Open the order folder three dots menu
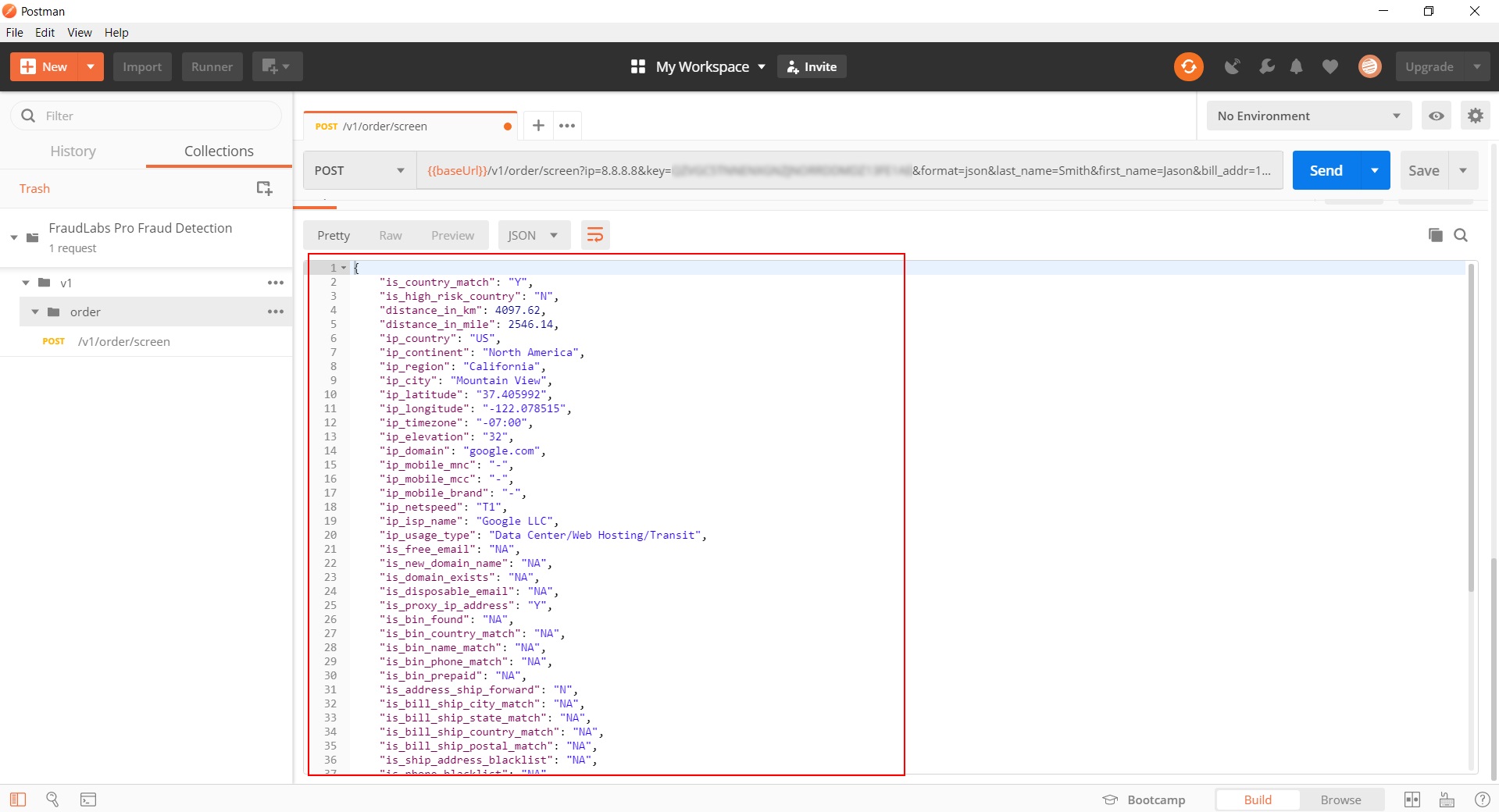1499x812 pixels. click(276, 312)
